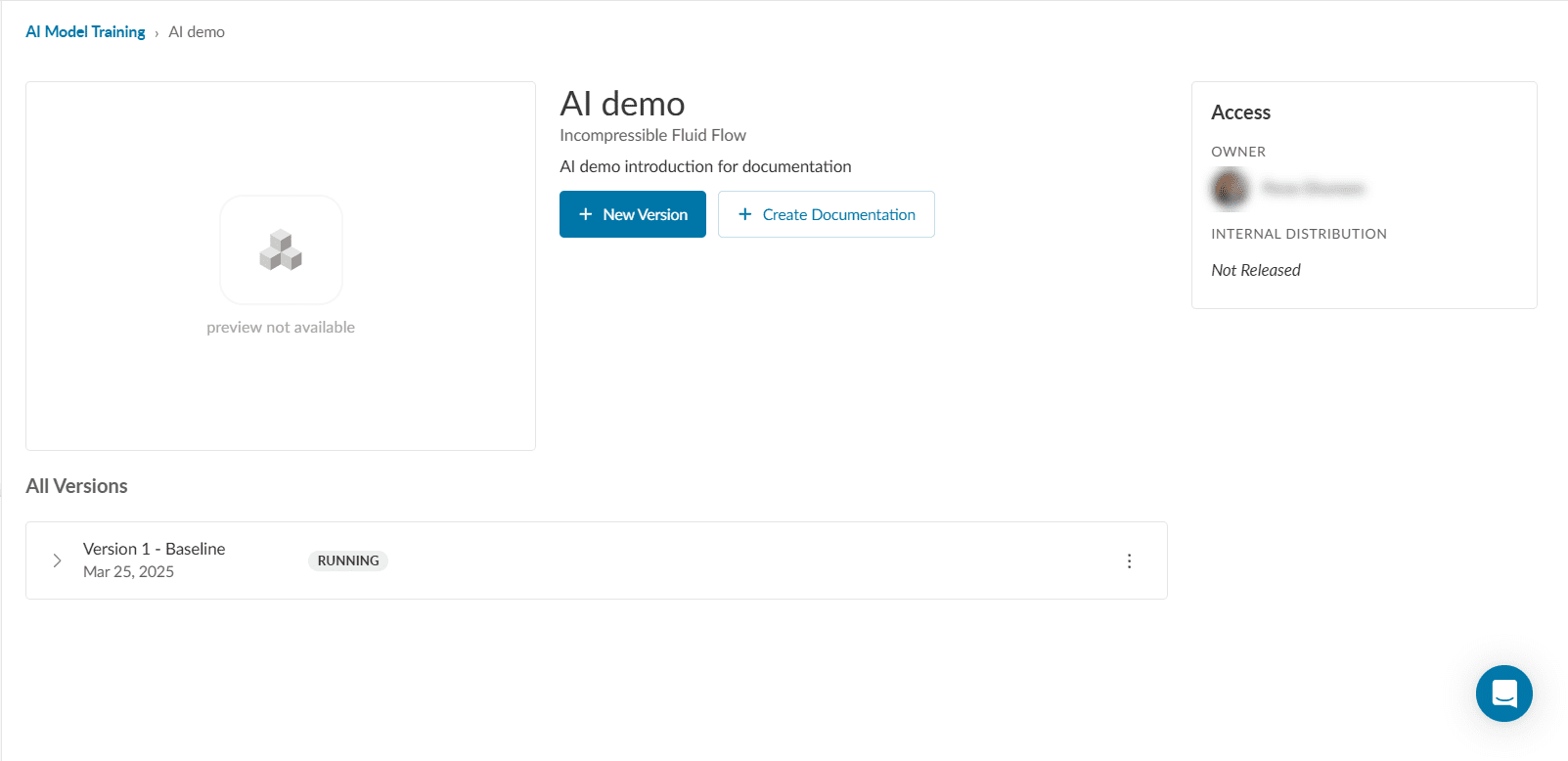The width and height of the screenshot is (1568, 761).
Task: Click the owner's avatar picture
Action: click(x=1230, y=189)
